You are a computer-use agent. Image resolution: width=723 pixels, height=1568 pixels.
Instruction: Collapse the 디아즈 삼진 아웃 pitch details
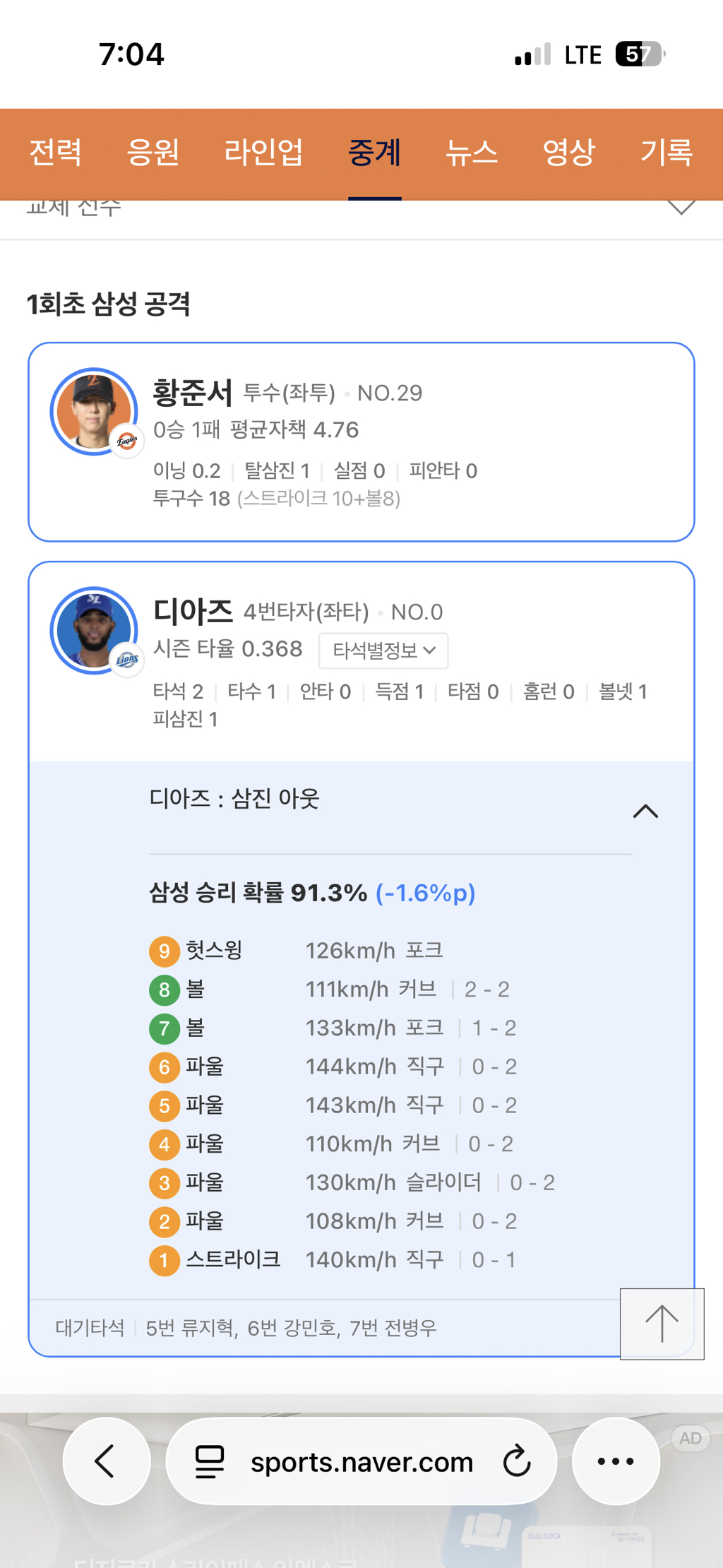[x=645, y=812]
